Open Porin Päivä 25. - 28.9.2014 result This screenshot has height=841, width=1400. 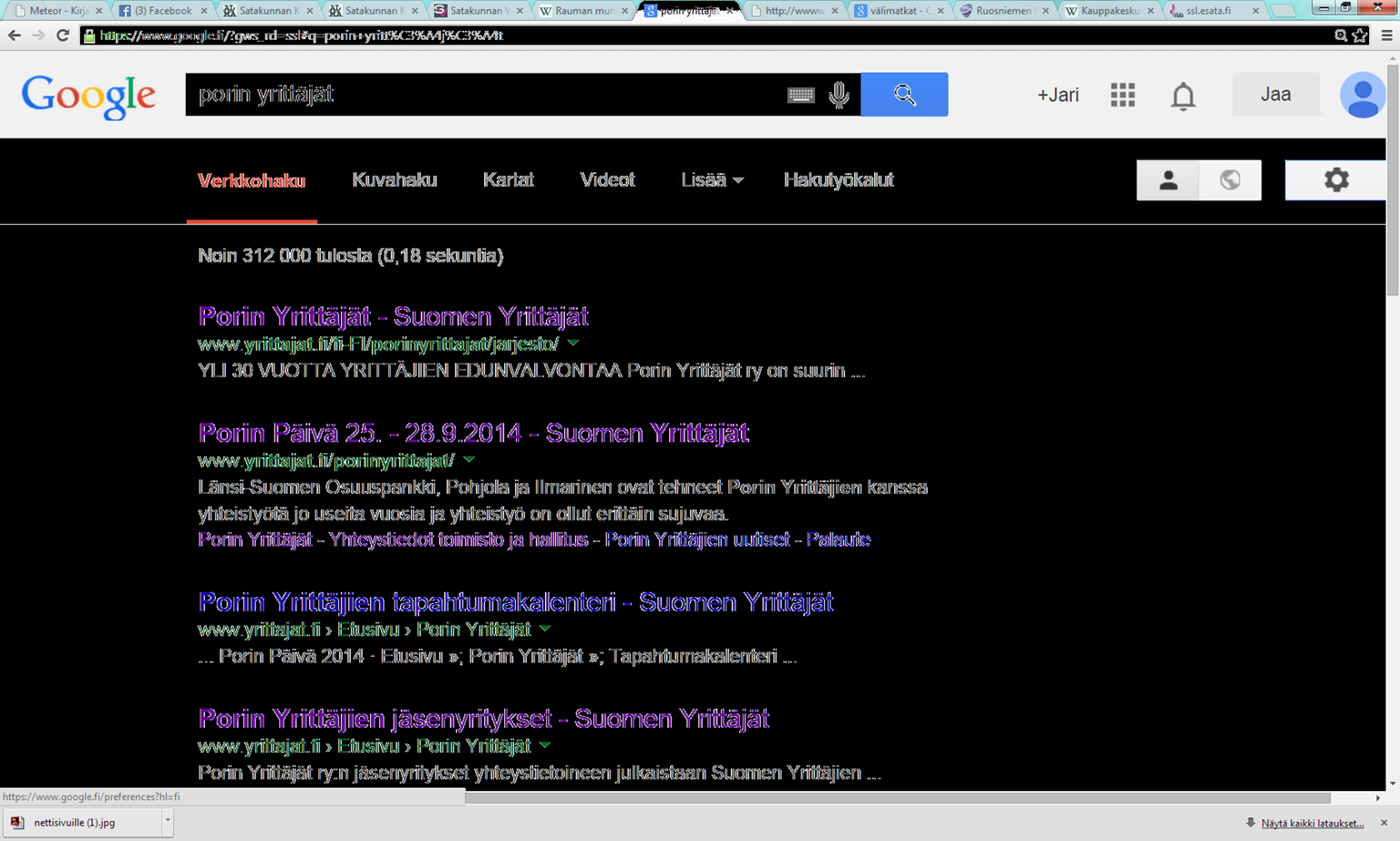click(473, 433)
